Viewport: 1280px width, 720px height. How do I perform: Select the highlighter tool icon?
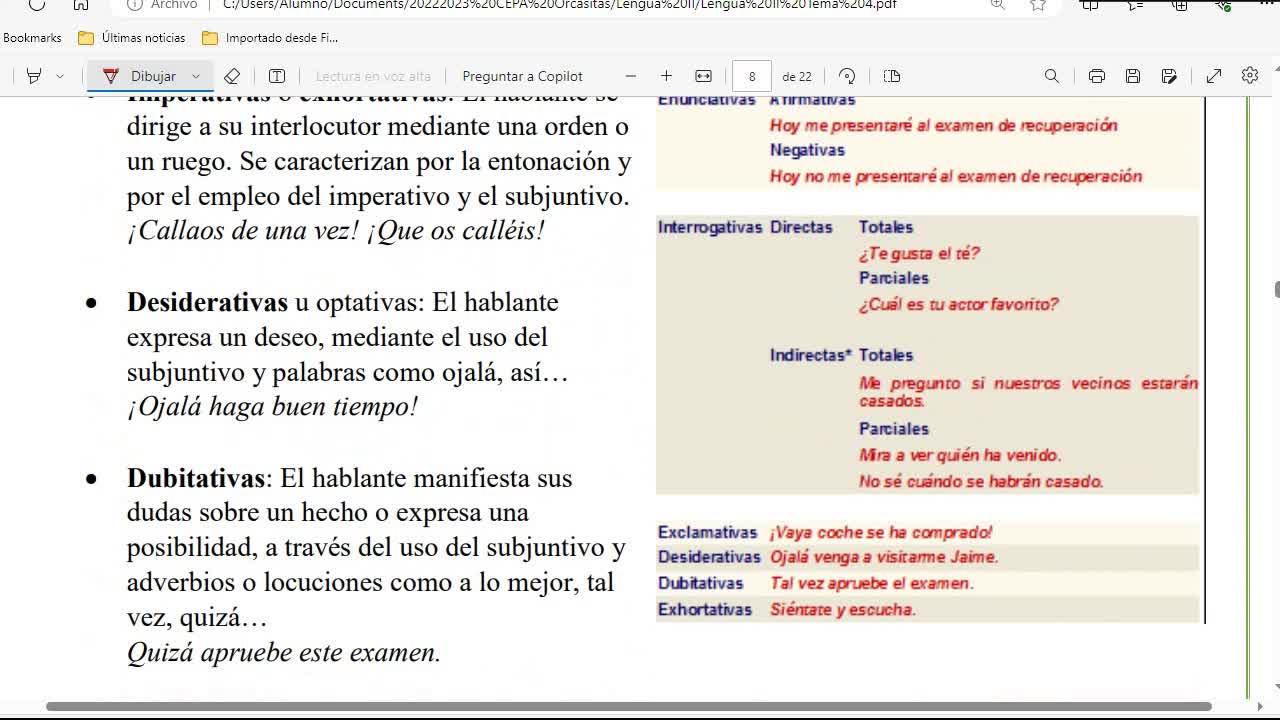click(33, 76)
